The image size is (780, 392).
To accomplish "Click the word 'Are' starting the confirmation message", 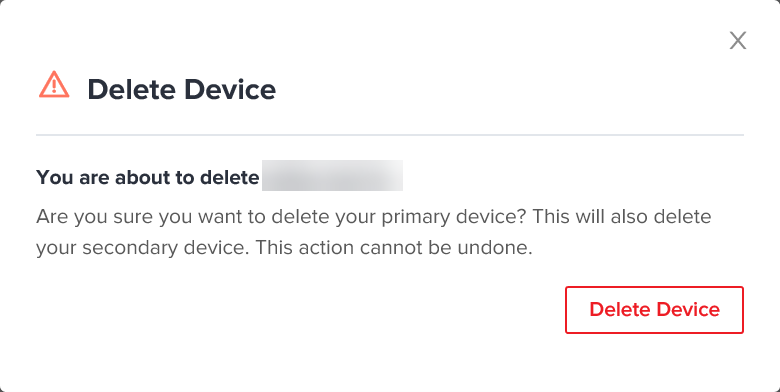I will coord(53,217).
